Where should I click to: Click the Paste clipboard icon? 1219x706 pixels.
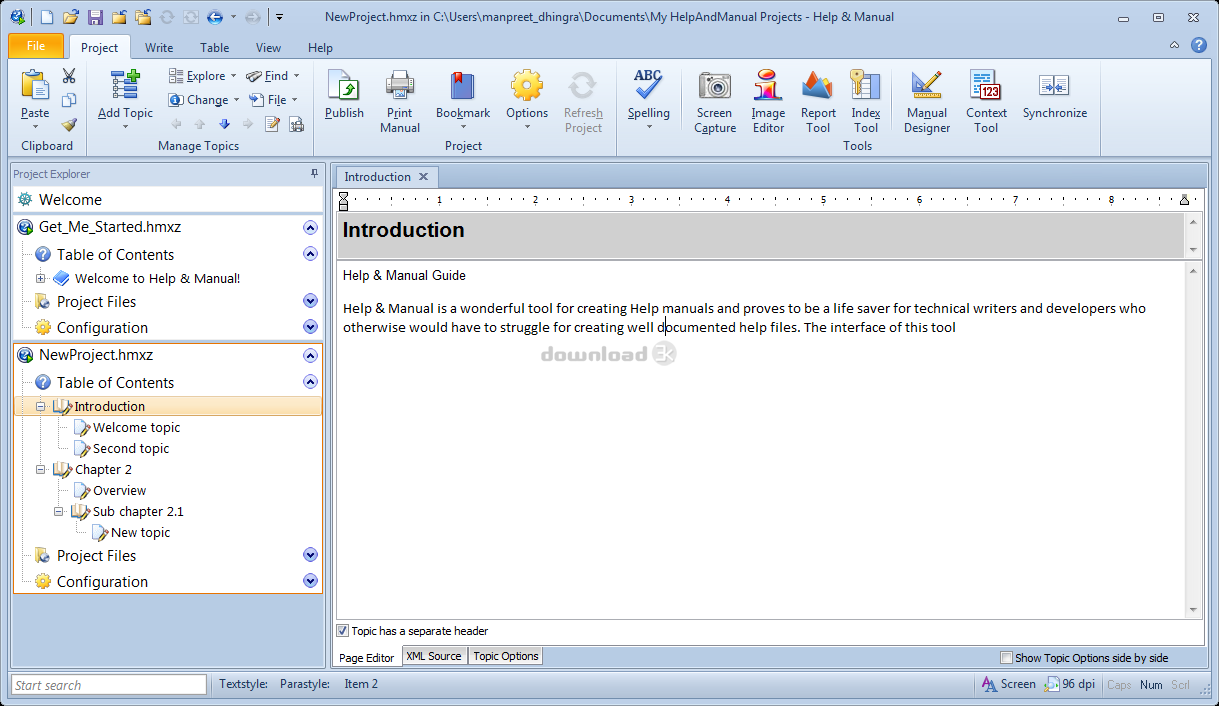pos(35,85)
